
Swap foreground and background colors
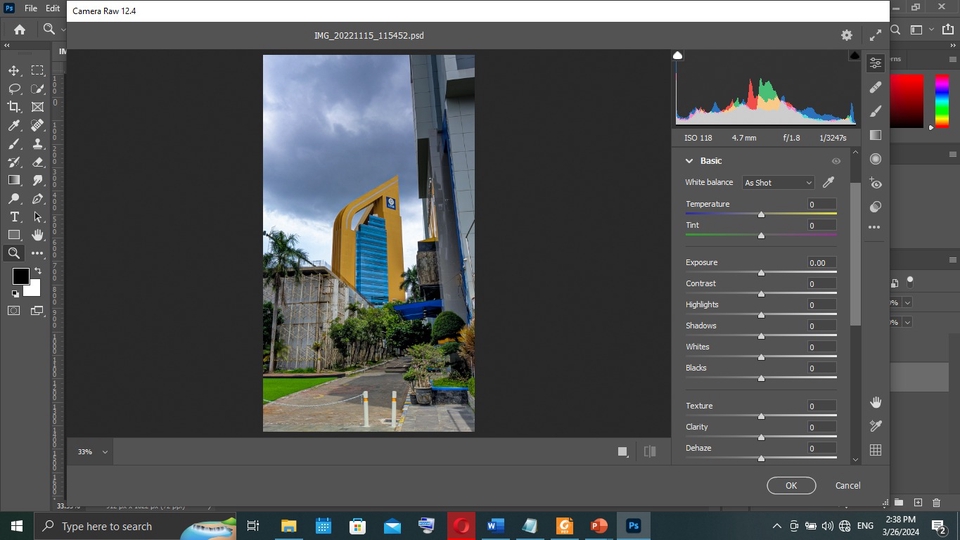(38, 270)
